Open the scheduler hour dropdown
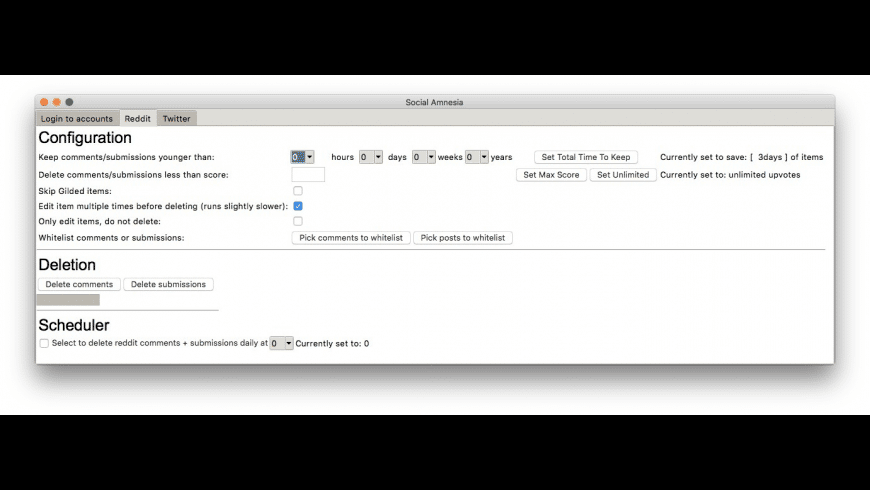 click(281, 343)
